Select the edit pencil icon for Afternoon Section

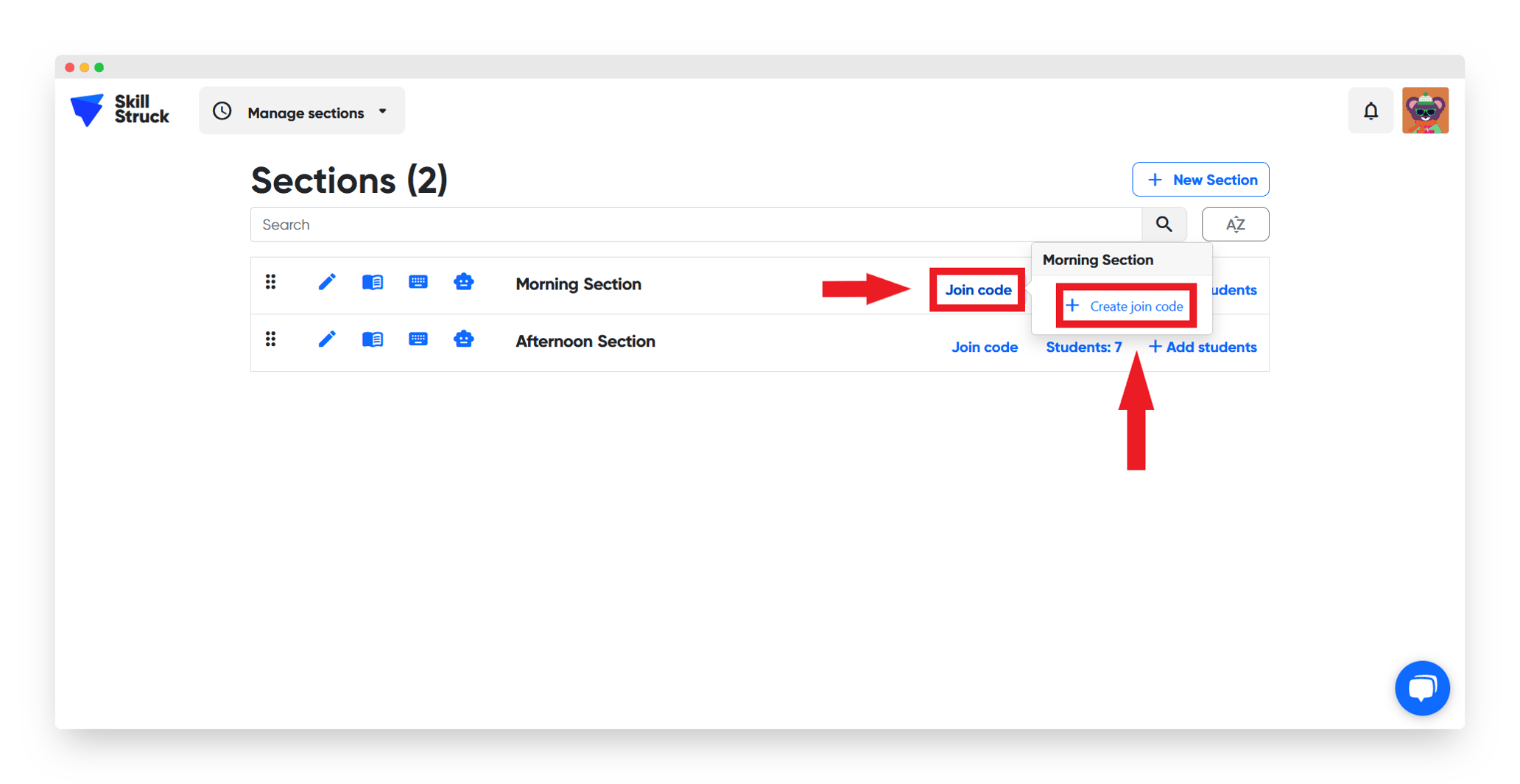328,339
